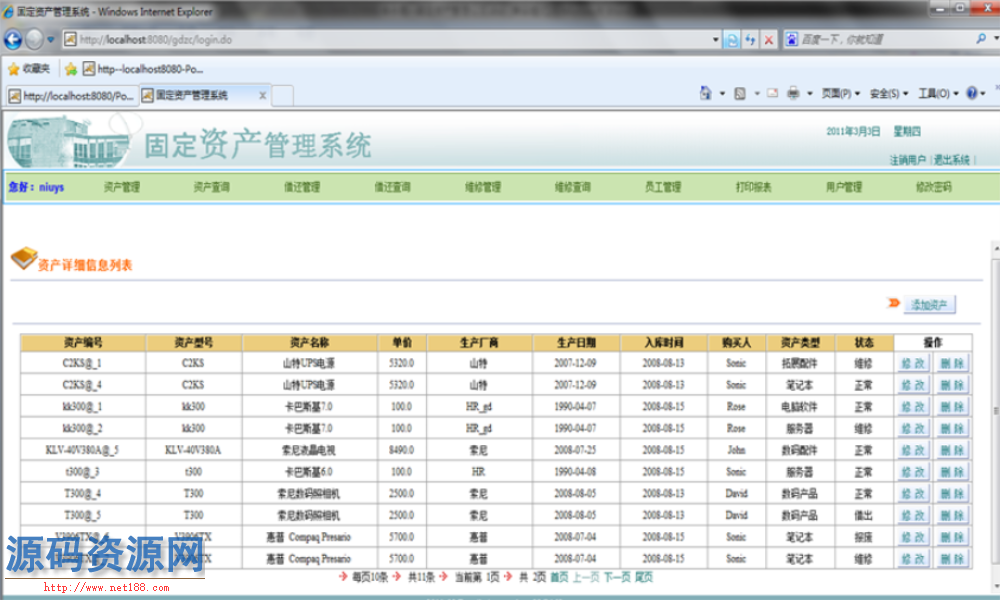Expand the Print dropdown arrow
This screenshot has width=1000, height=600.
point(810,94)
